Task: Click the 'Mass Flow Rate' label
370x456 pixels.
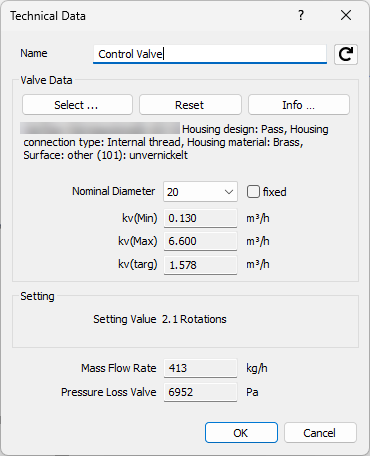Action: [119, 368]
